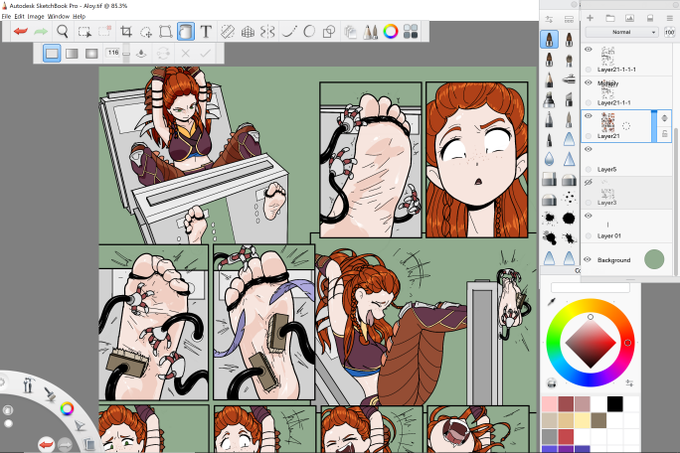Select the water drop smear brush
The image size is (680, 453).
click(x=549, y=159)
